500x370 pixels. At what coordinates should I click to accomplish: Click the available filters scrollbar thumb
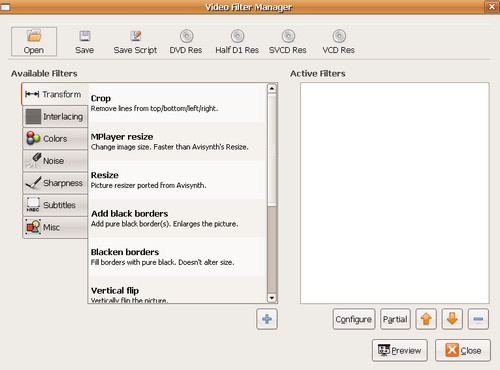[272, 149]
